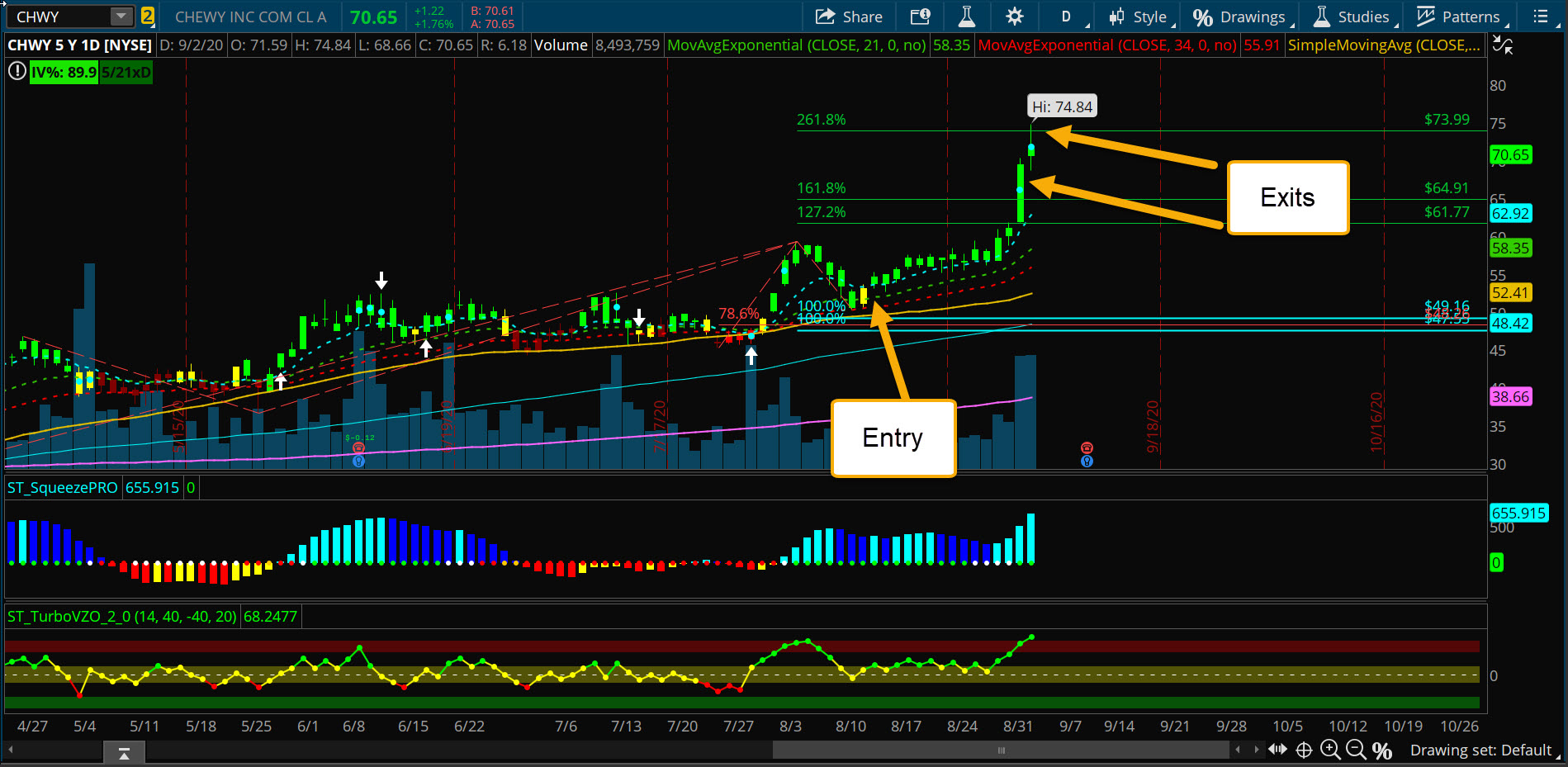Click the MovAvgExponential (CLOSE, 21) study label
1568x767 pixels.
(797, 45)
